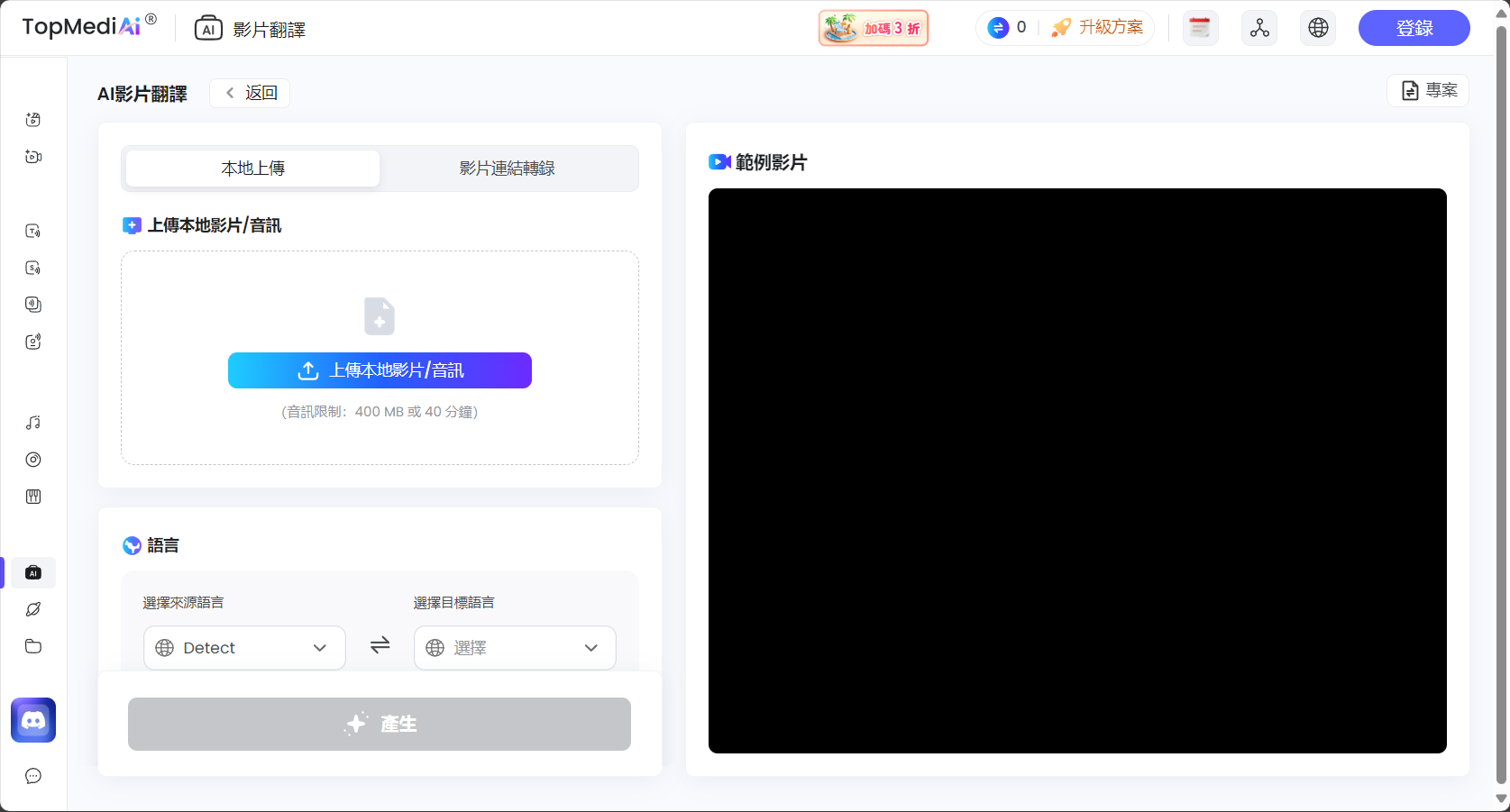Switch to 影片連結轉錄 tab
1510x812 pixels.
[508, 169]
